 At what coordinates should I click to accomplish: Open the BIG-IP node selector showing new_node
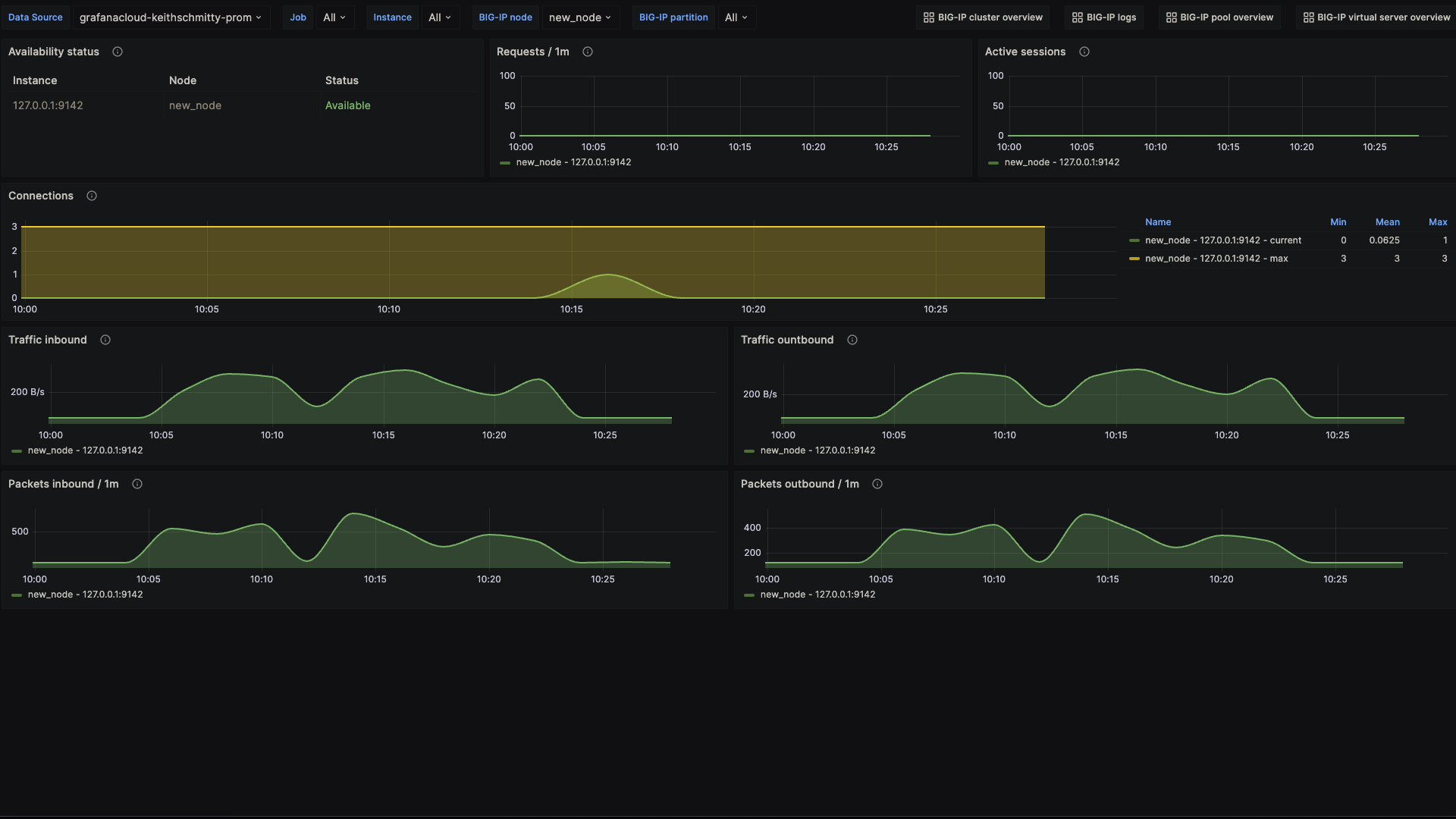(x=580, y=17)
